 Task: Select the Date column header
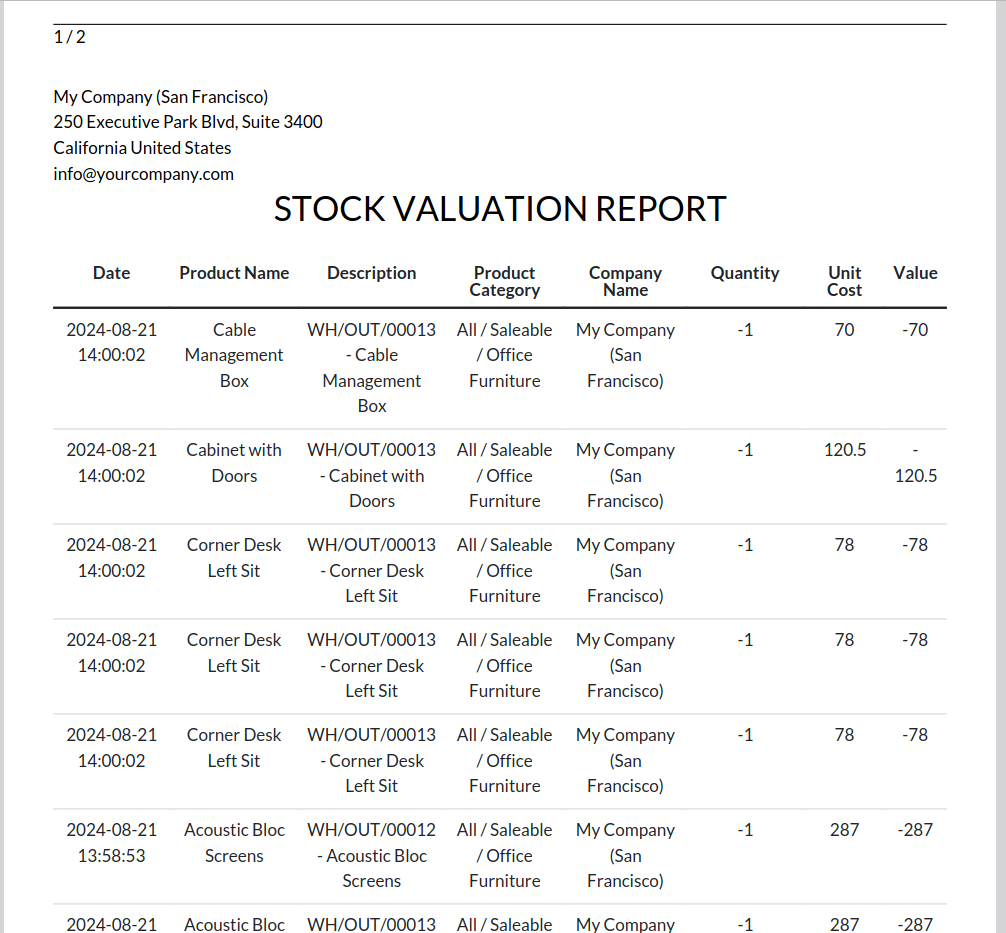click(111, 273)
